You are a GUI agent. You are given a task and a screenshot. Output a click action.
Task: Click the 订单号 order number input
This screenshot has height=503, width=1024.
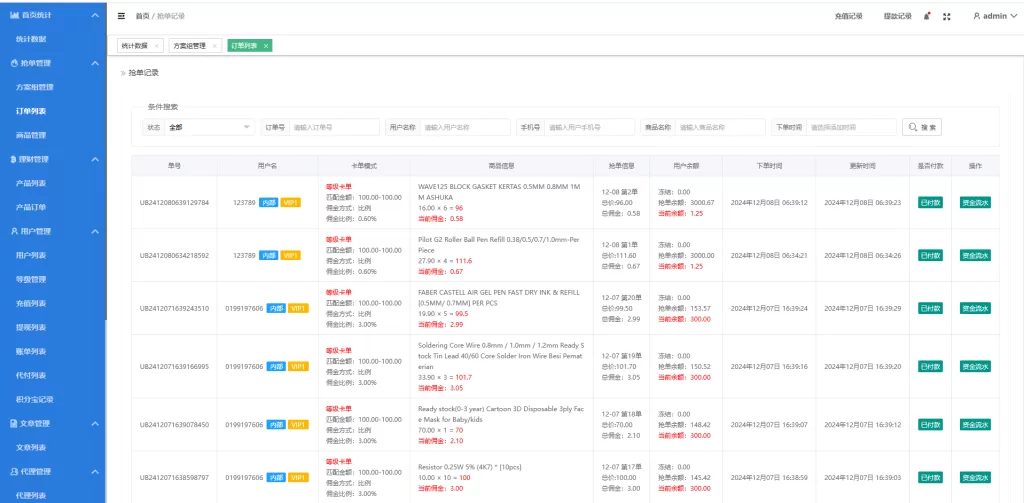tap(333, 127)
